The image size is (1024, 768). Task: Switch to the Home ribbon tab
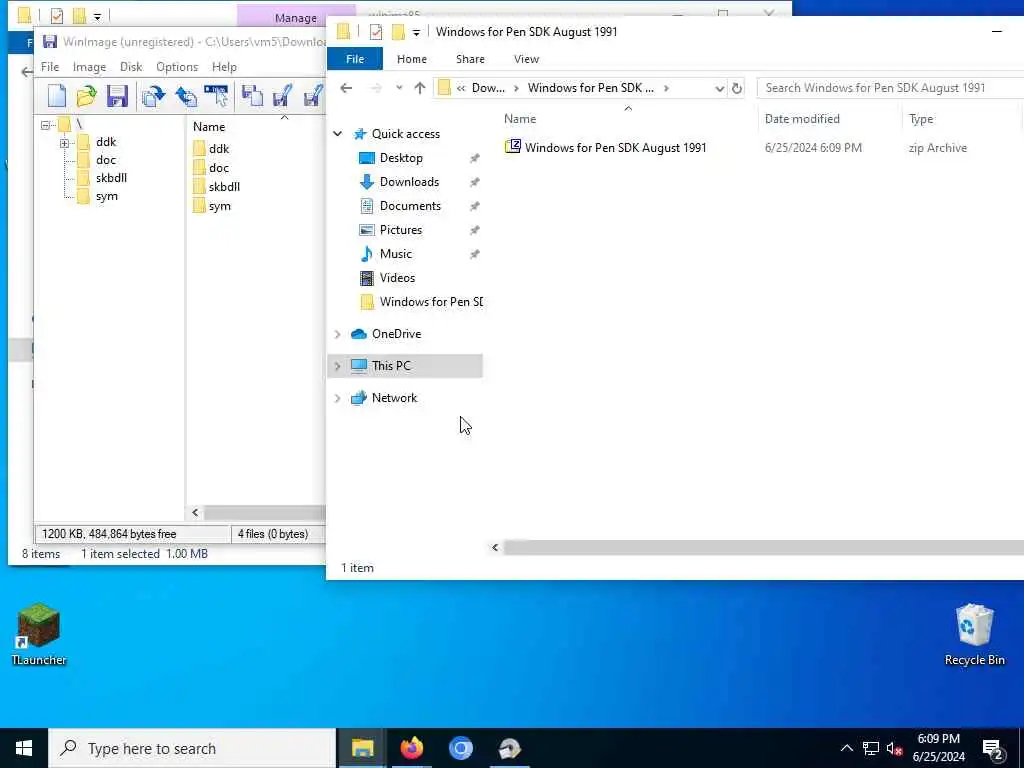coord(411,59)
